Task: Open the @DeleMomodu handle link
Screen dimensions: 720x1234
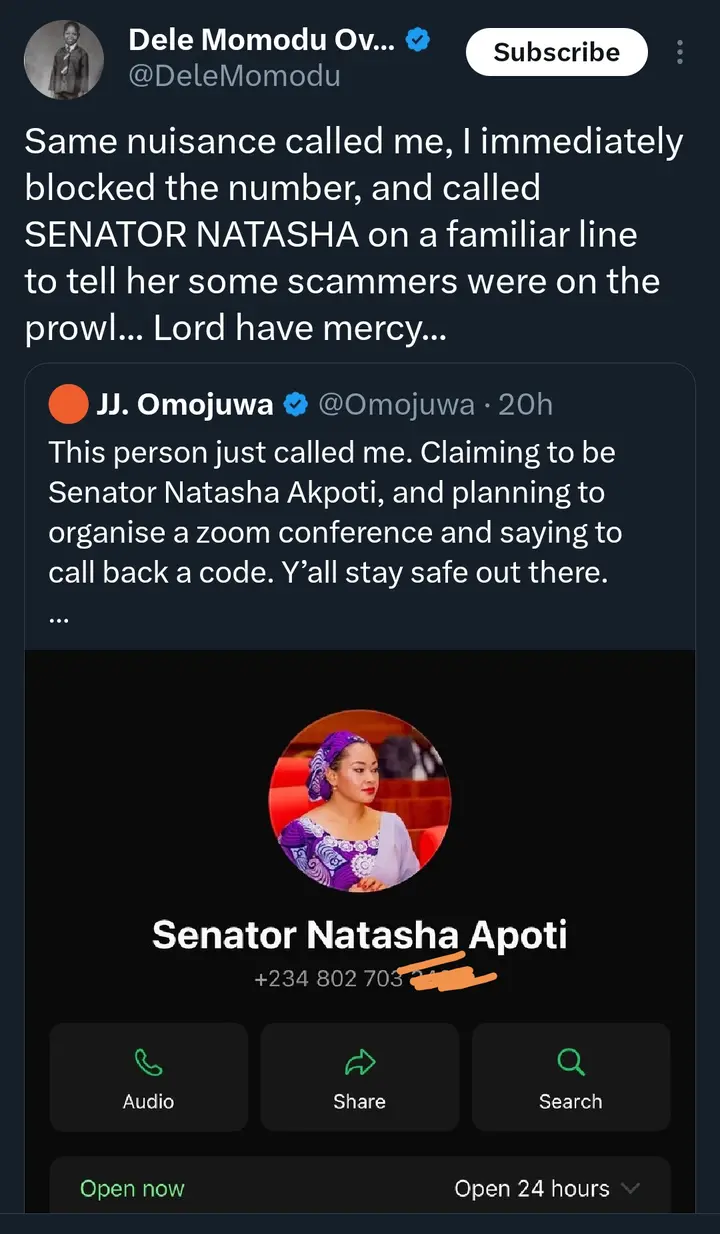Action: 234,75
